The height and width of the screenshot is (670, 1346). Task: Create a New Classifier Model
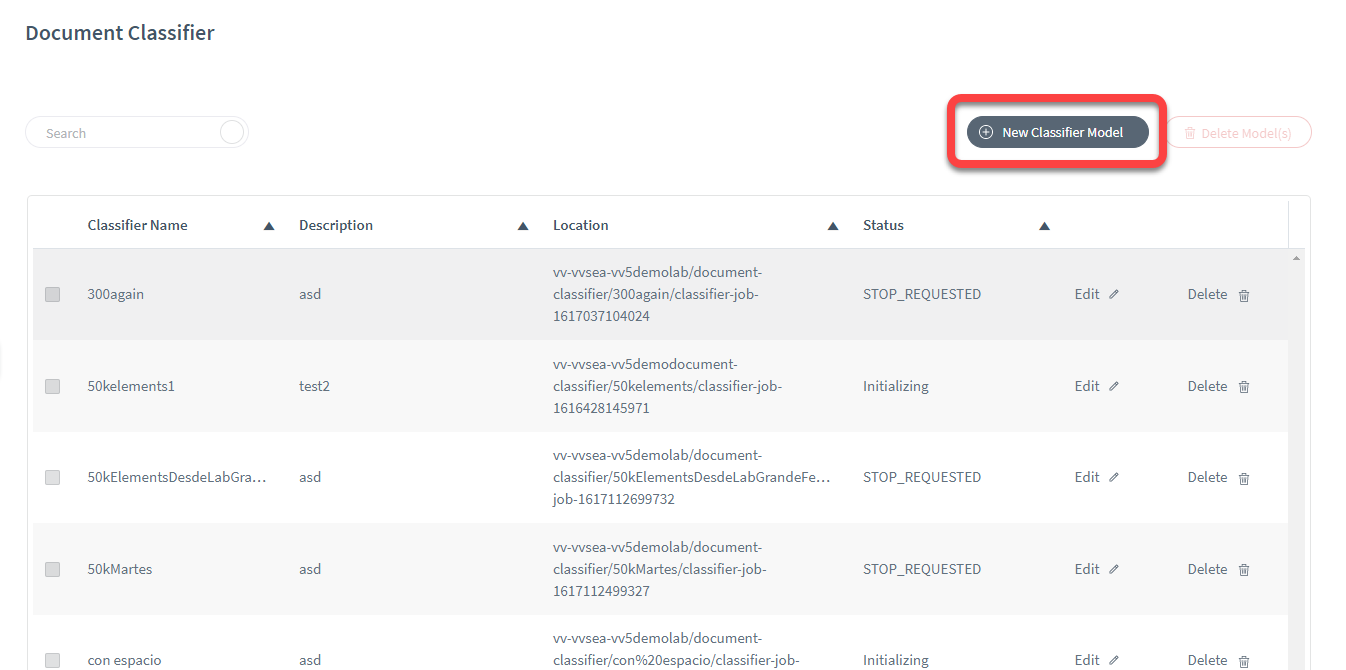tap(1057, 132)
